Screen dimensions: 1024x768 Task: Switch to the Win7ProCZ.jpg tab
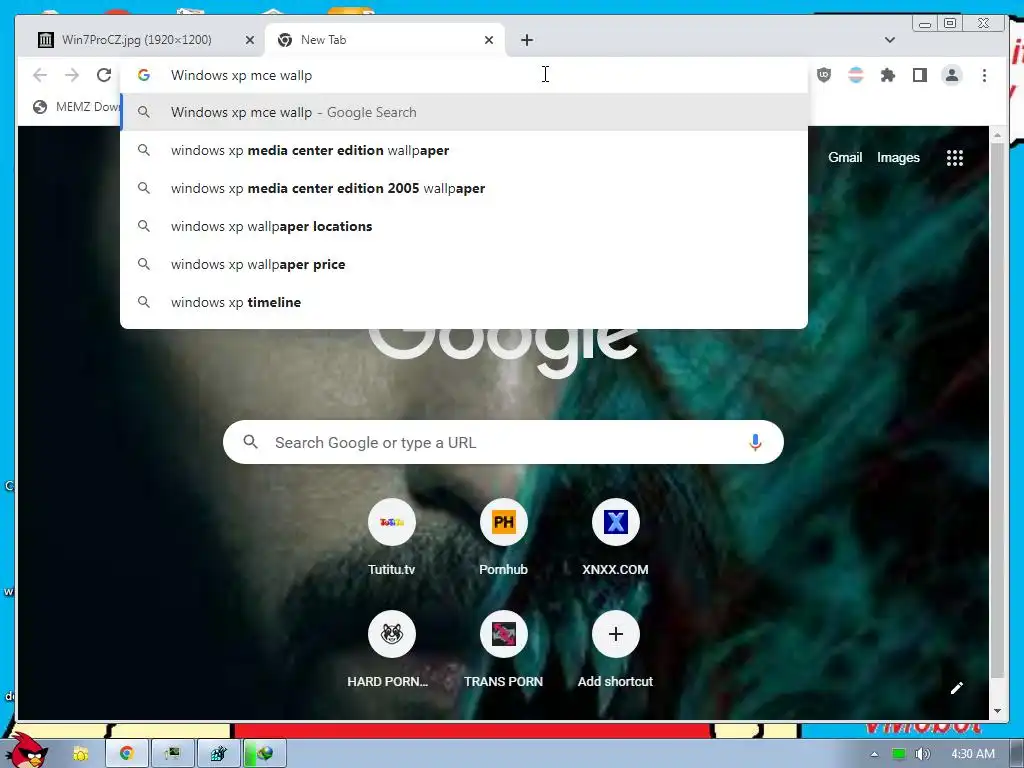pos(147,40)
